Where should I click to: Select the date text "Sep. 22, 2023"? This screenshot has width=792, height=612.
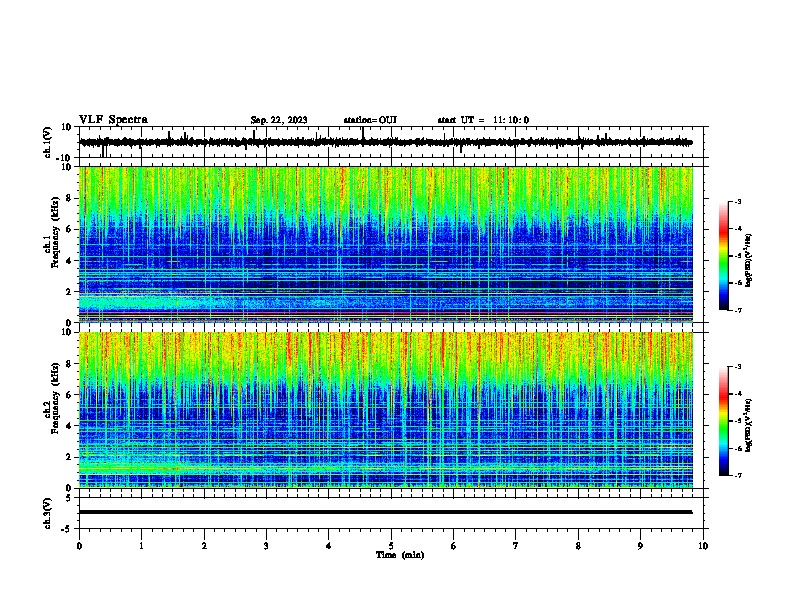279,120
